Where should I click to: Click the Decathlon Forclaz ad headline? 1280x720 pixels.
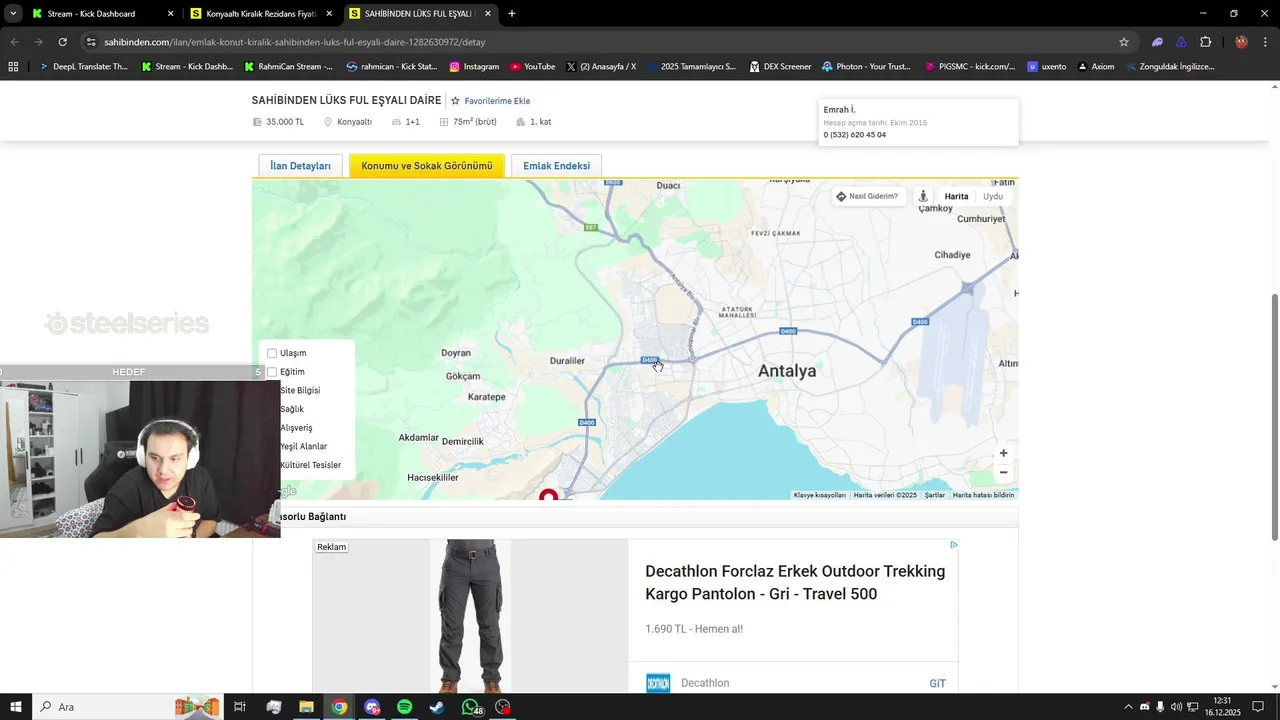pyautogui.click(x=795, y=582)
